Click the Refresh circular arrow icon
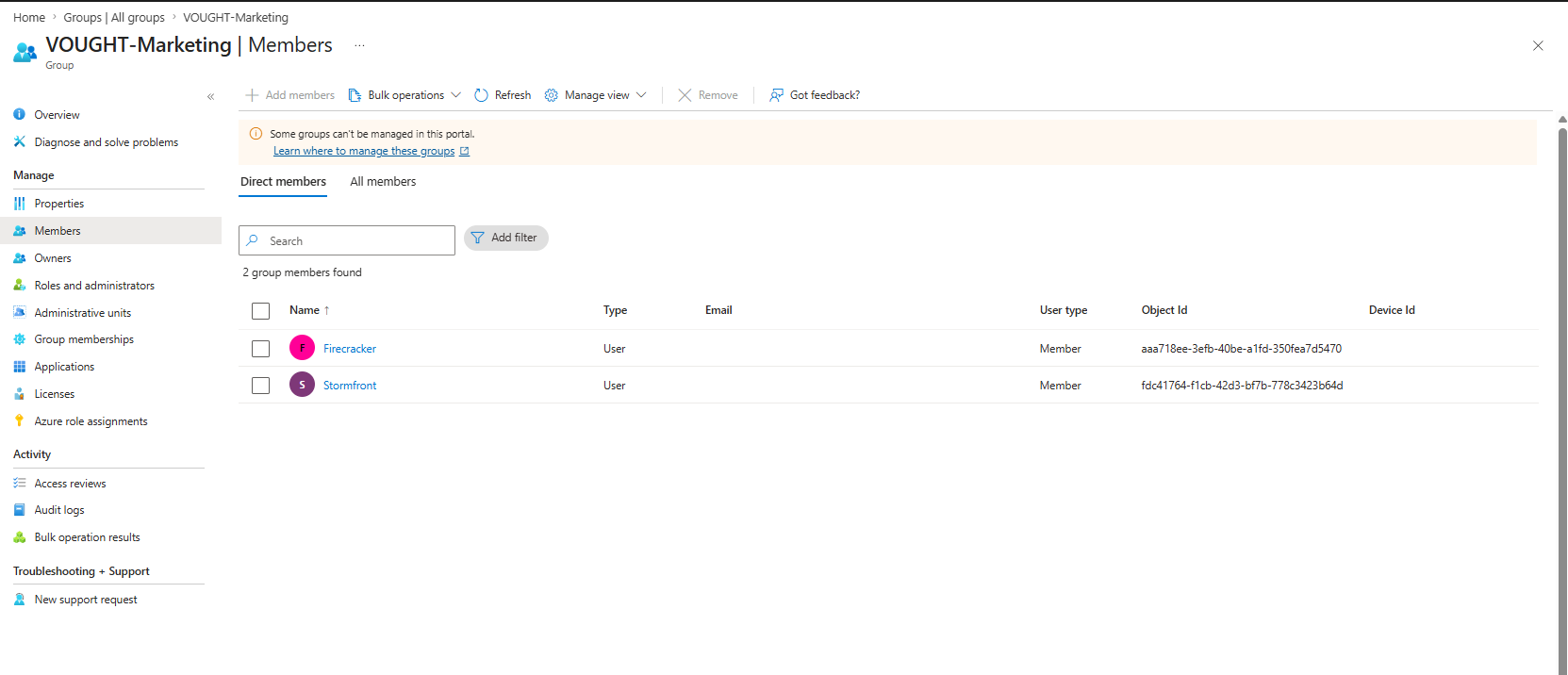 coord(481,95)
